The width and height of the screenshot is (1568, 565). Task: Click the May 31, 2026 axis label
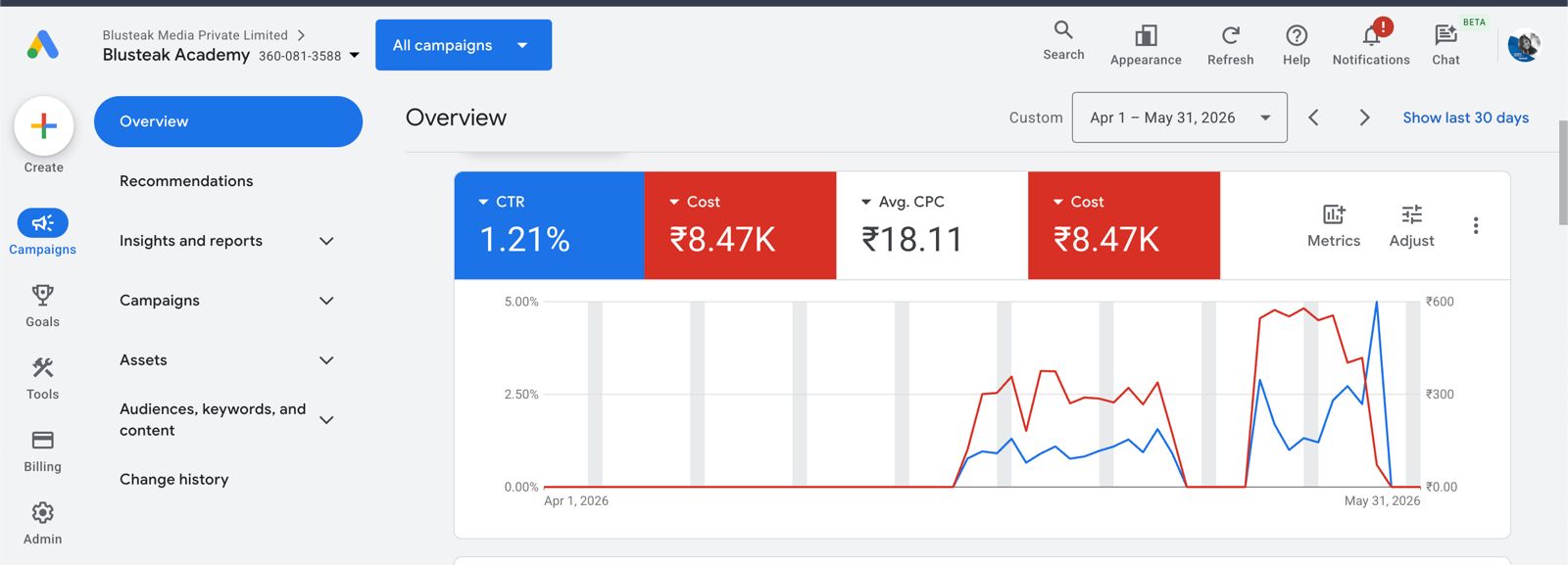coord(1382,500)
